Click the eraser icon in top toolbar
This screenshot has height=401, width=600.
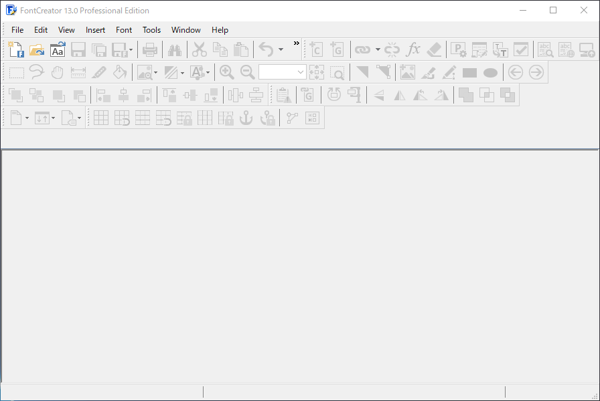click(x=434, y=50)
